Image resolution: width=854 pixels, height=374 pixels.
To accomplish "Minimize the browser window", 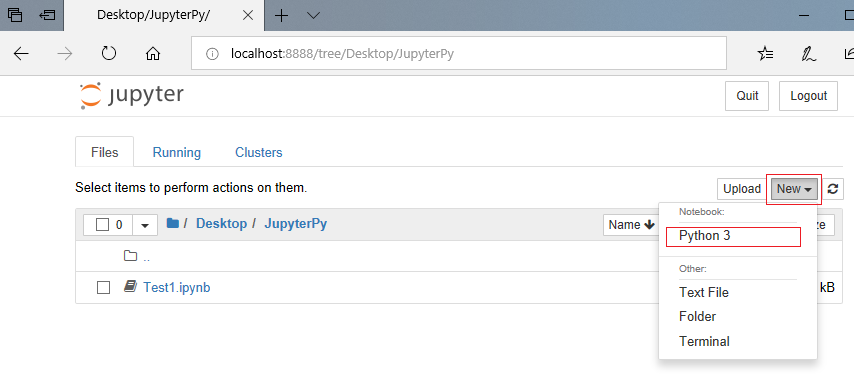I will tap(805, 15).
